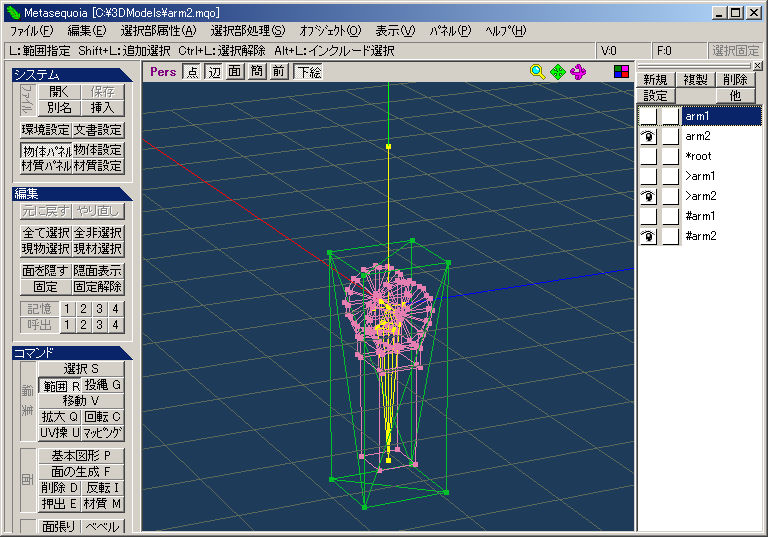Image resolution: width=768 pixels, height=537 pixels.
Task: Open 材質設定 material settings
Action: pos(98,166)
